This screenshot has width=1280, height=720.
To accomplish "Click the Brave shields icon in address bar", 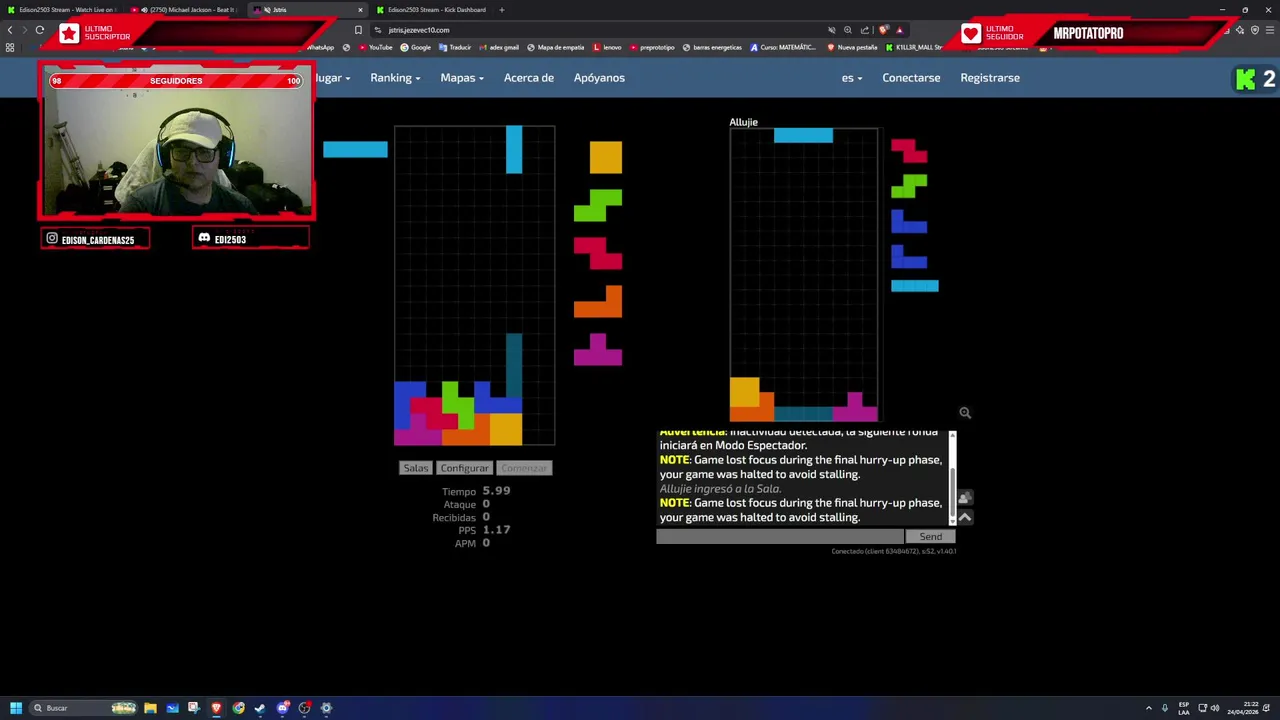I will point(884,30).
